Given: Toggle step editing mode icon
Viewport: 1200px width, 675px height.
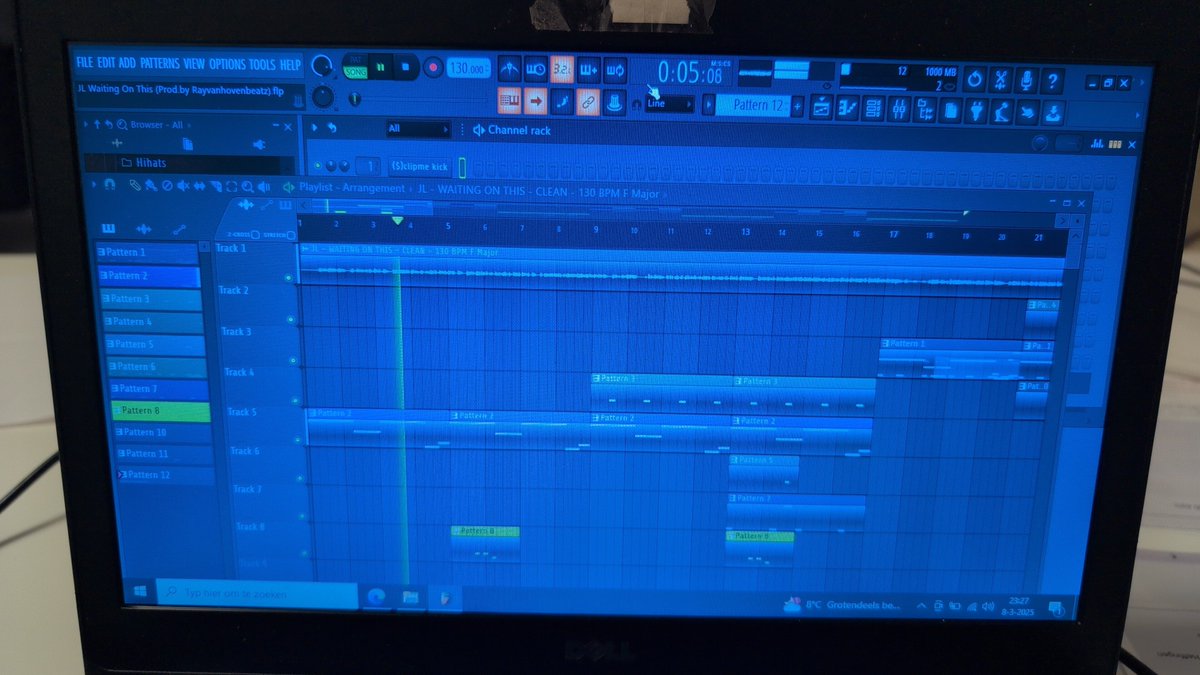Looking at the screenshot, I should [x=562, y=102].
